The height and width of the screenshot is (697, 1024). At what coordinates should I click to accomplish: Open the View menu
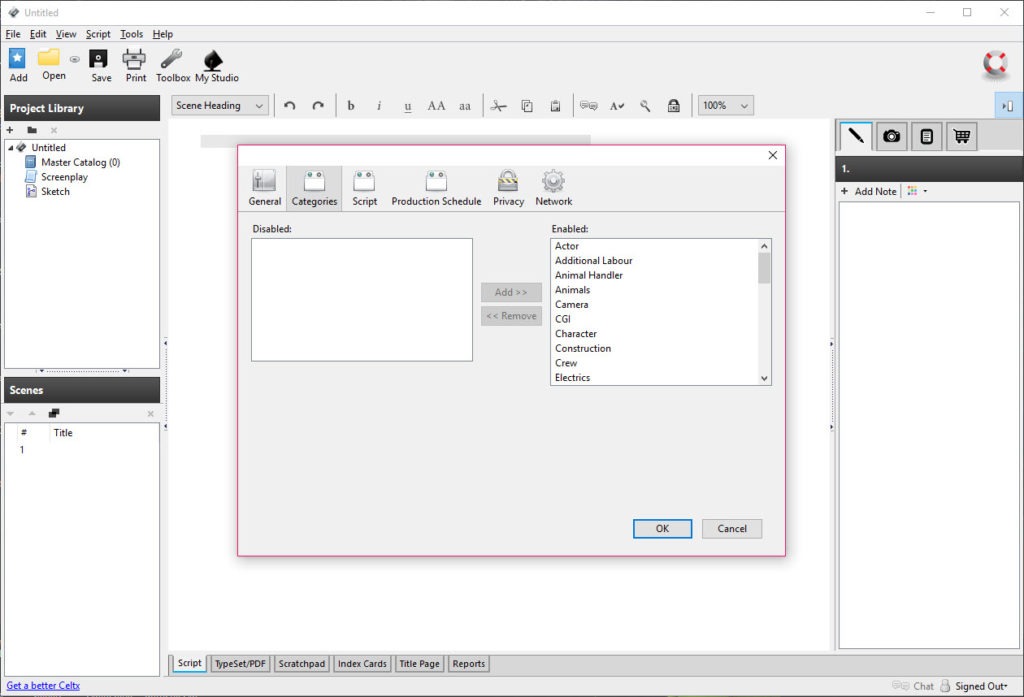[66, 34]
